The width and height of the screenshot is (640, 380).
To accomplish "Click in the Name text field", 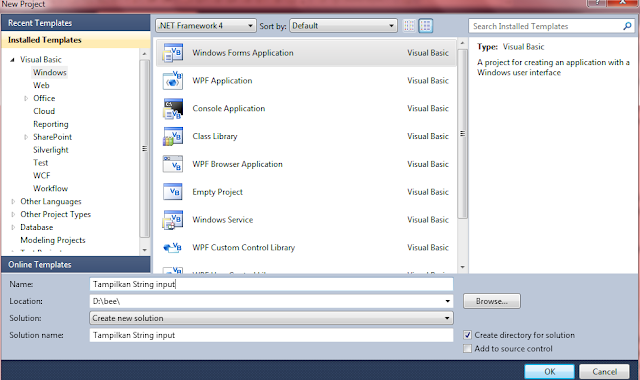I will pyautogui.click(x=271, y=284).
